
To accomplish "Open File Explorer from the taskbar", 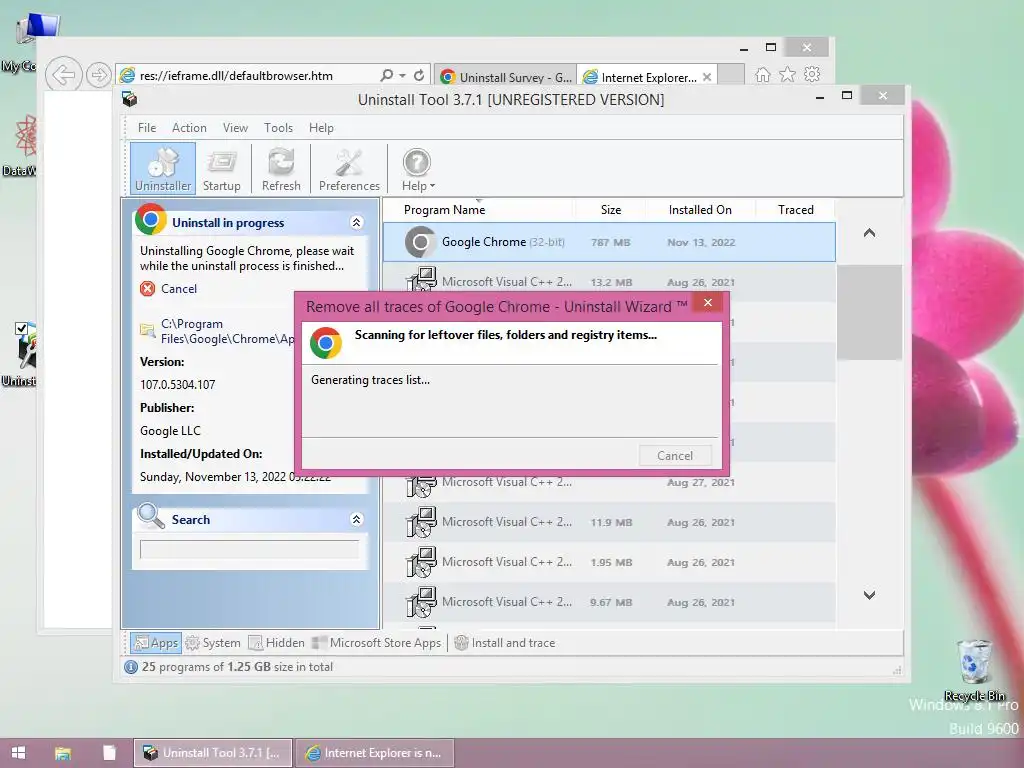I will point(63,753).
